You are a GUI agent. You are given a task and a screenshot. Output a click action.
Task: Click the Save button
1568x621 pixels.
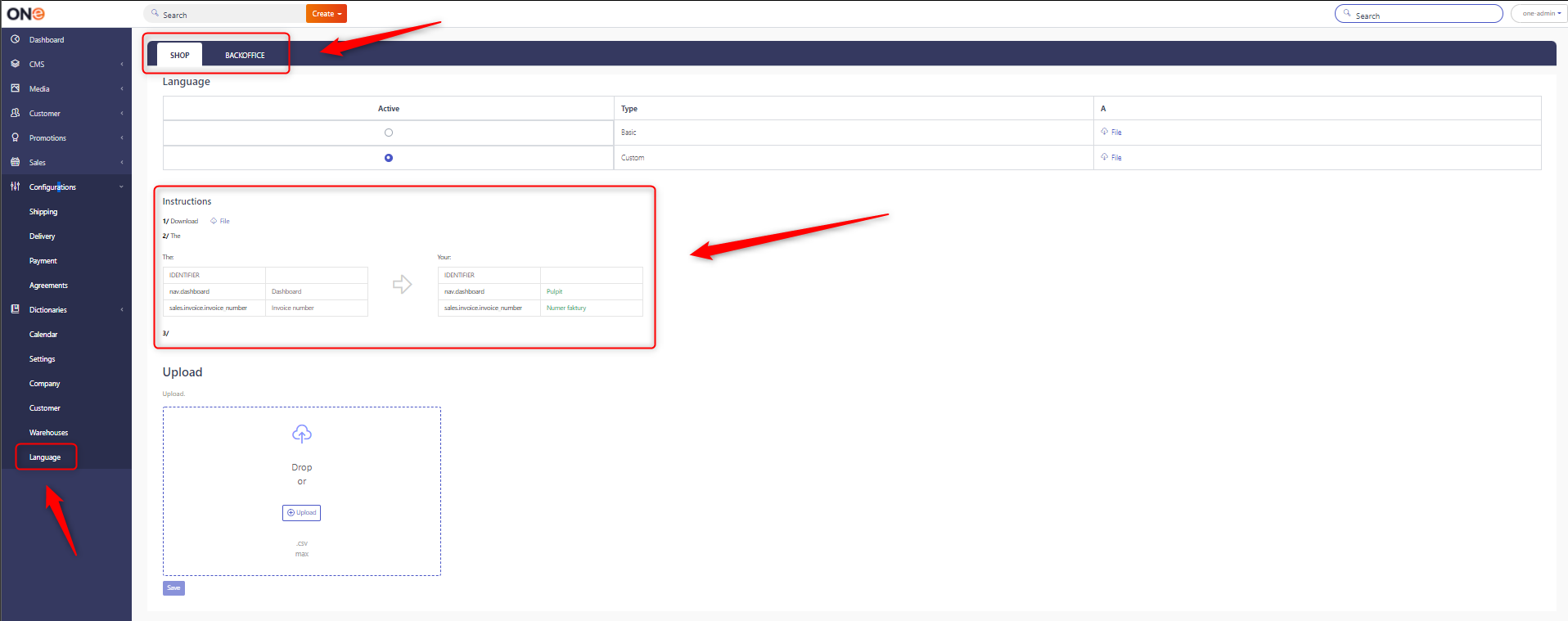pyautogui.click(x=173, y=587)
